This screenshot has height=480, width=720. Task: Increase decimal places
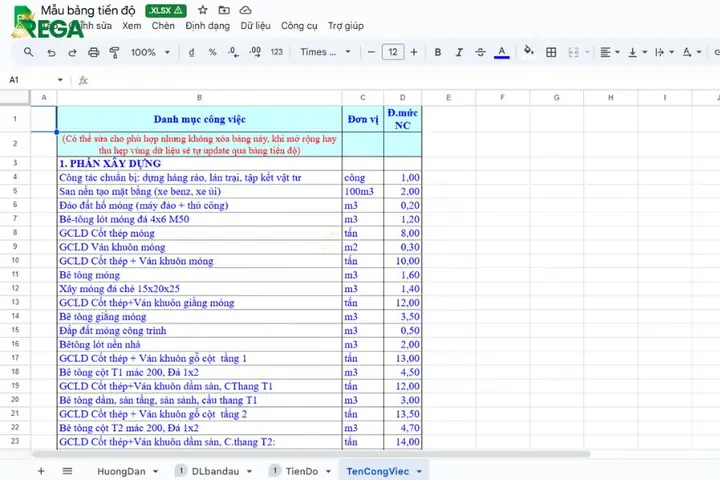click(255, 52)
